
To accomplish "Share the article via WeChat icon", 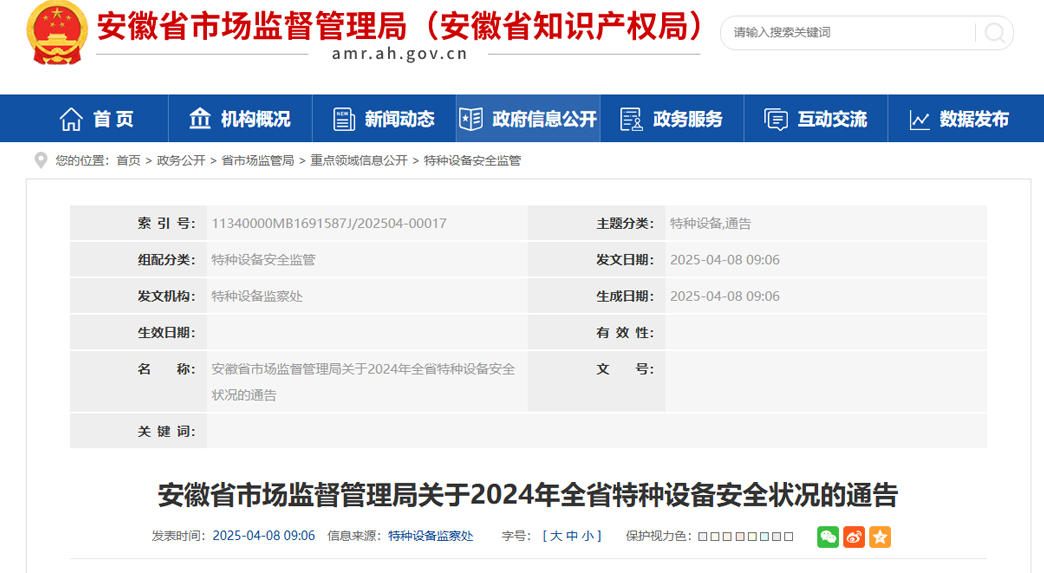I will click(x=828, y=536).
